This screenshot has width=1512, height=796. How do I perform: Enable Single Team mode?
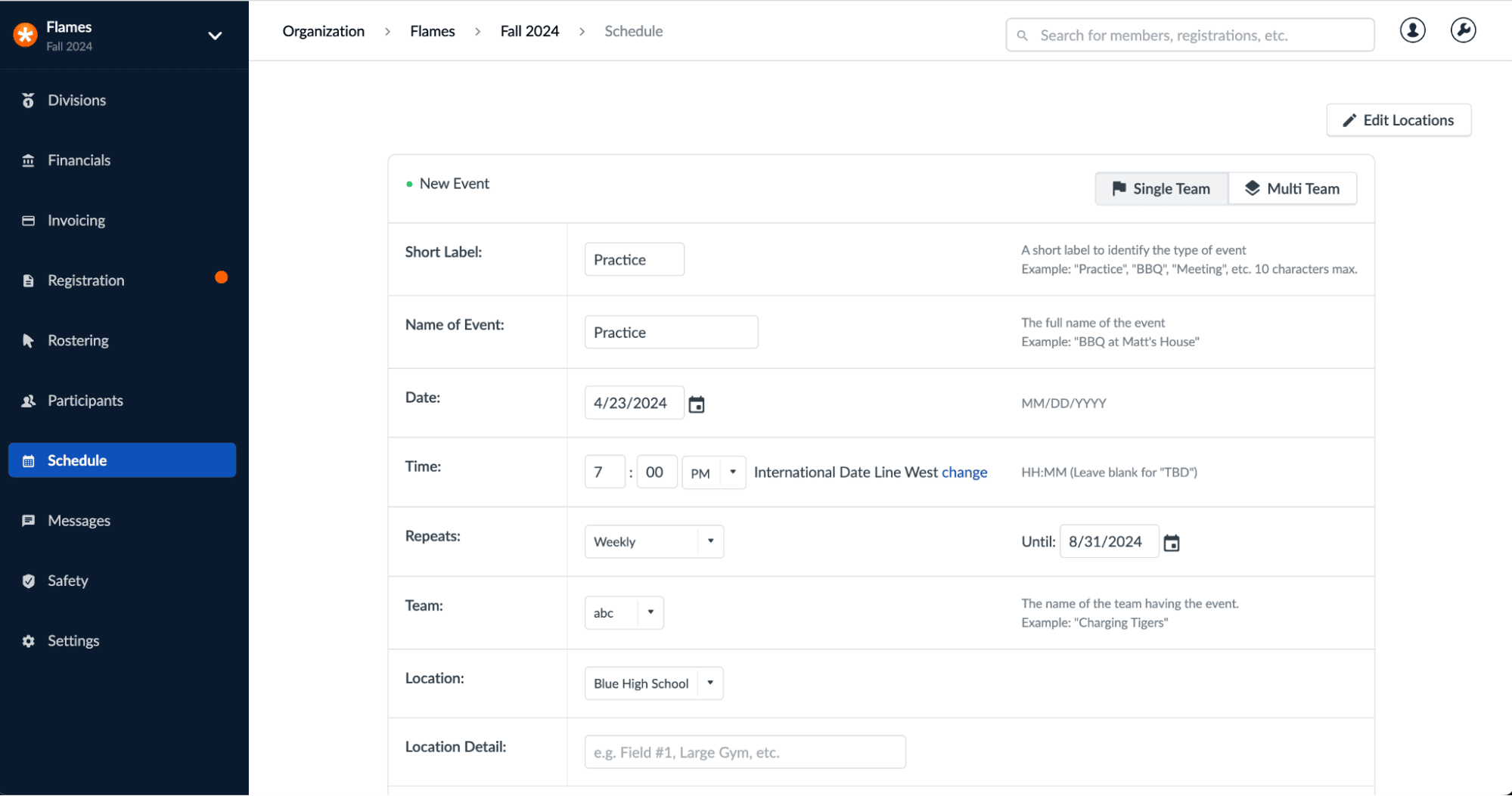point(1161,188)
